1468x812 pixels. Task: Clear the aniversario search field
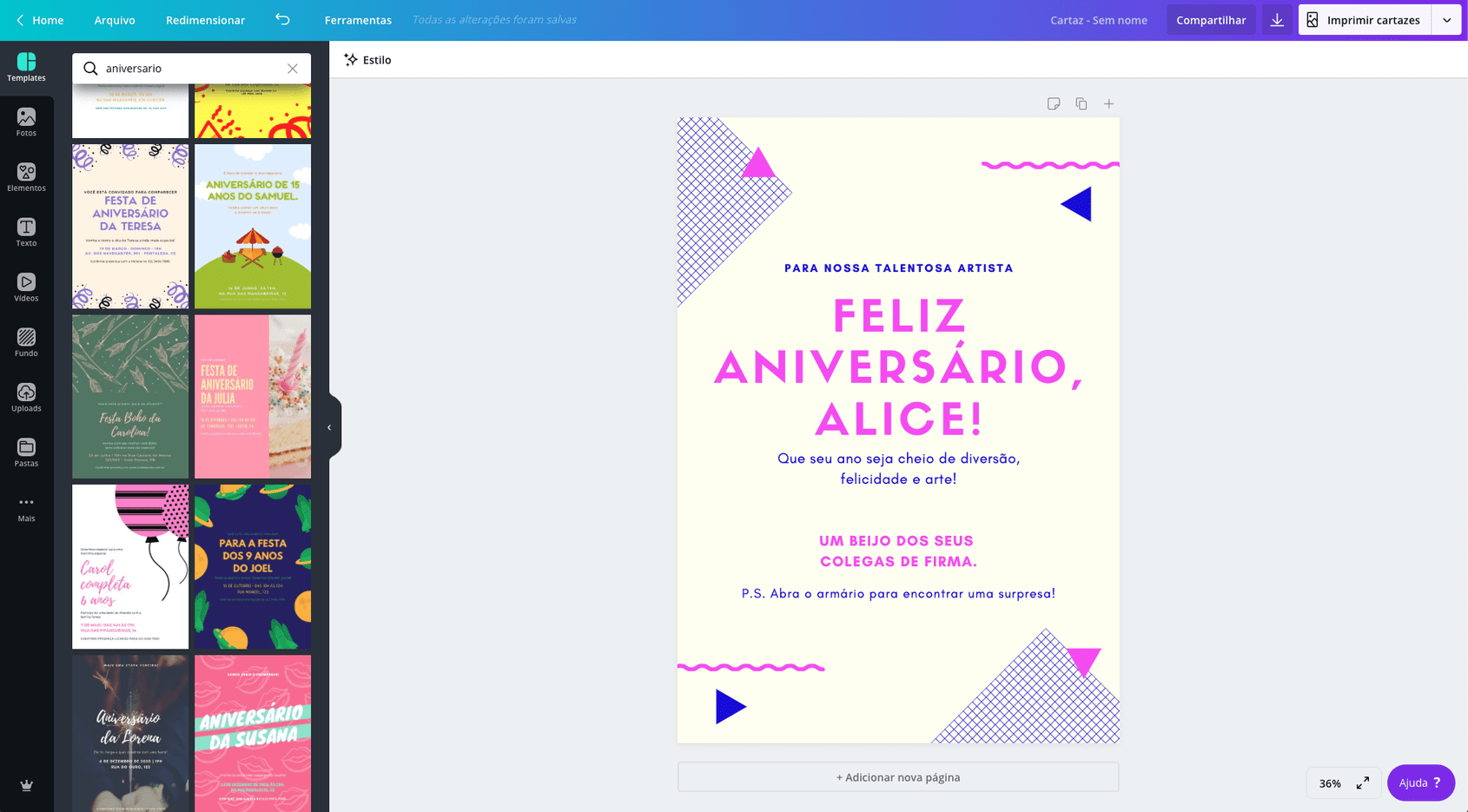293,69
